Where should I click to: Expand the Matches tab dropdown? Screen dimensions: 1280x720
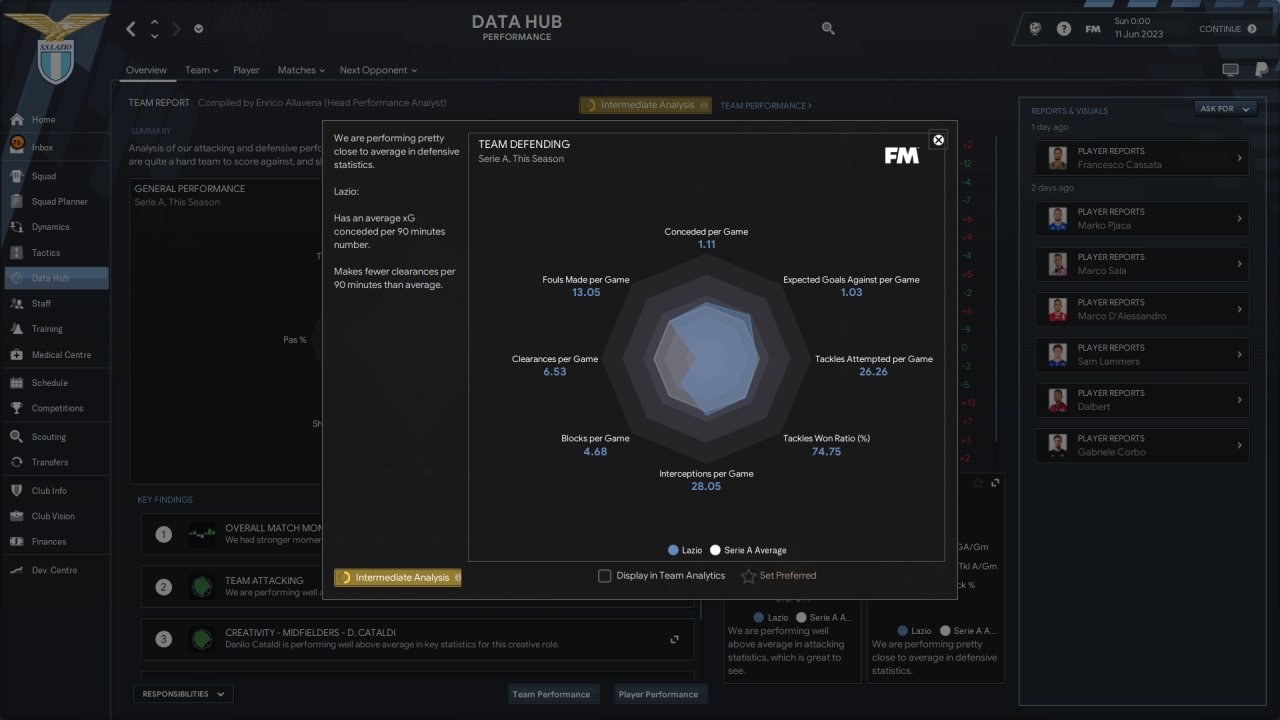coord(301,70)
